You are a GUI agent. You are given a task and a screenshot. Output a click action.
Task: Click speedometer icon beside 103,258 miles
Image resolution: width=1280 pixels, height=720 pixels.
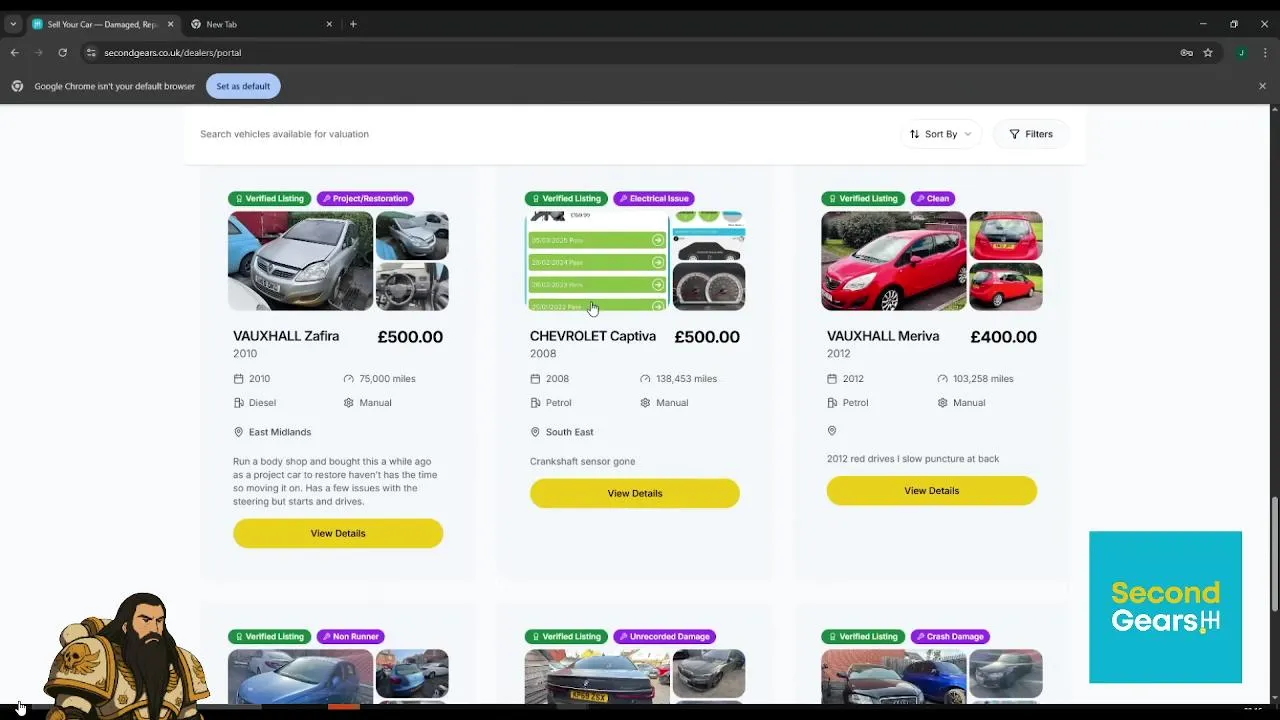pos(942,379)
